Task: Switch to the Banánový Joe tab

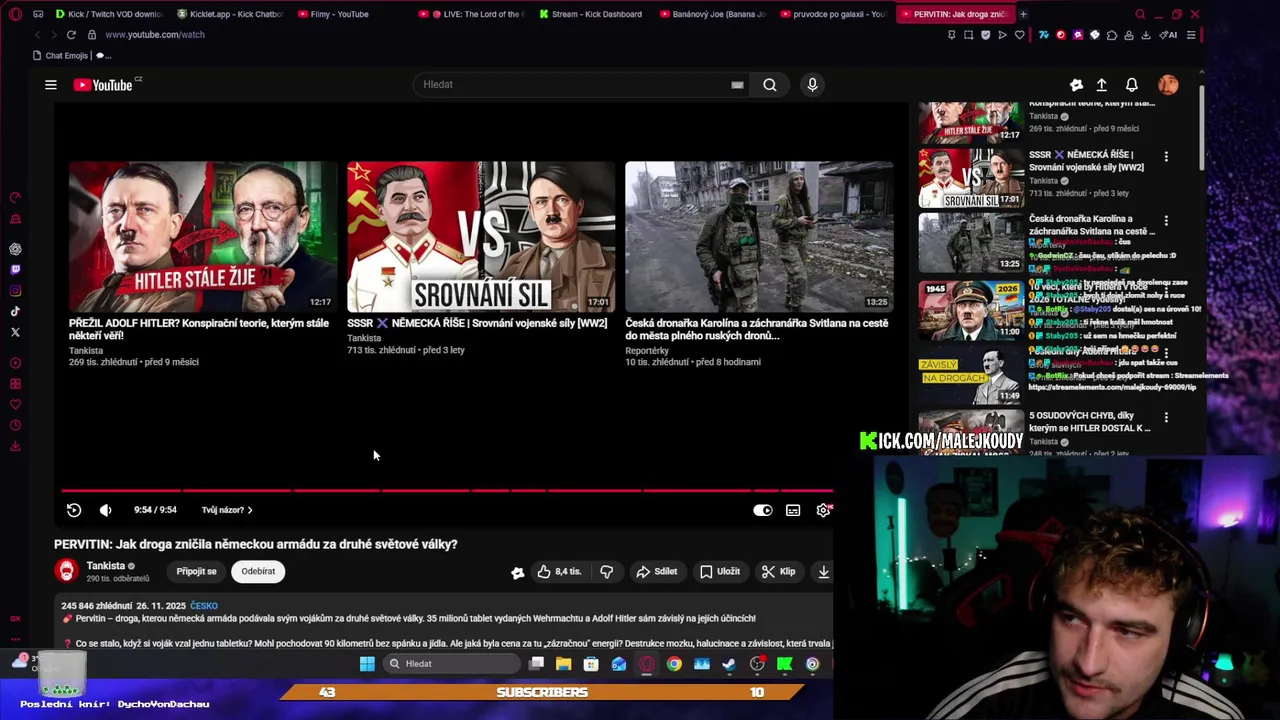Action: (x=712, y=14)
